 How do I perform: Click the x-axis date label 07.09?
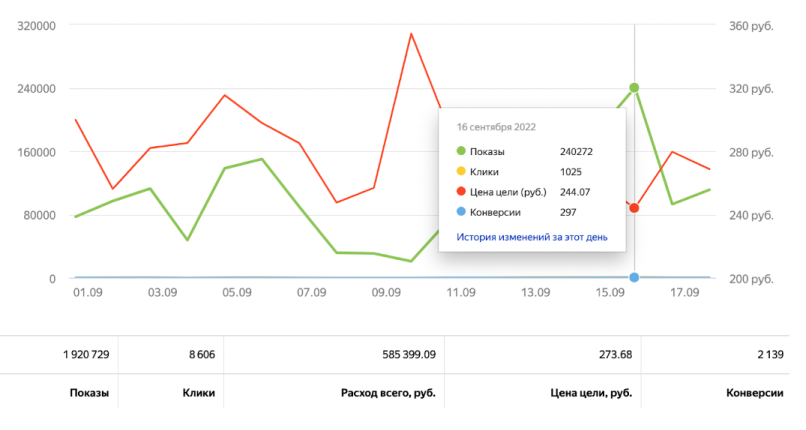[x=312, y=292]
